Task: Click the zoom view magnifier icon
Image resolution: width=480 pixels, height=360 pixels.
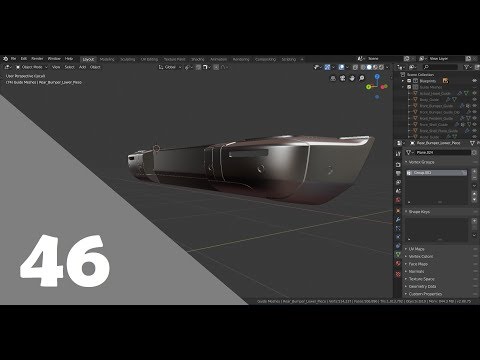Action: point(362,78)
